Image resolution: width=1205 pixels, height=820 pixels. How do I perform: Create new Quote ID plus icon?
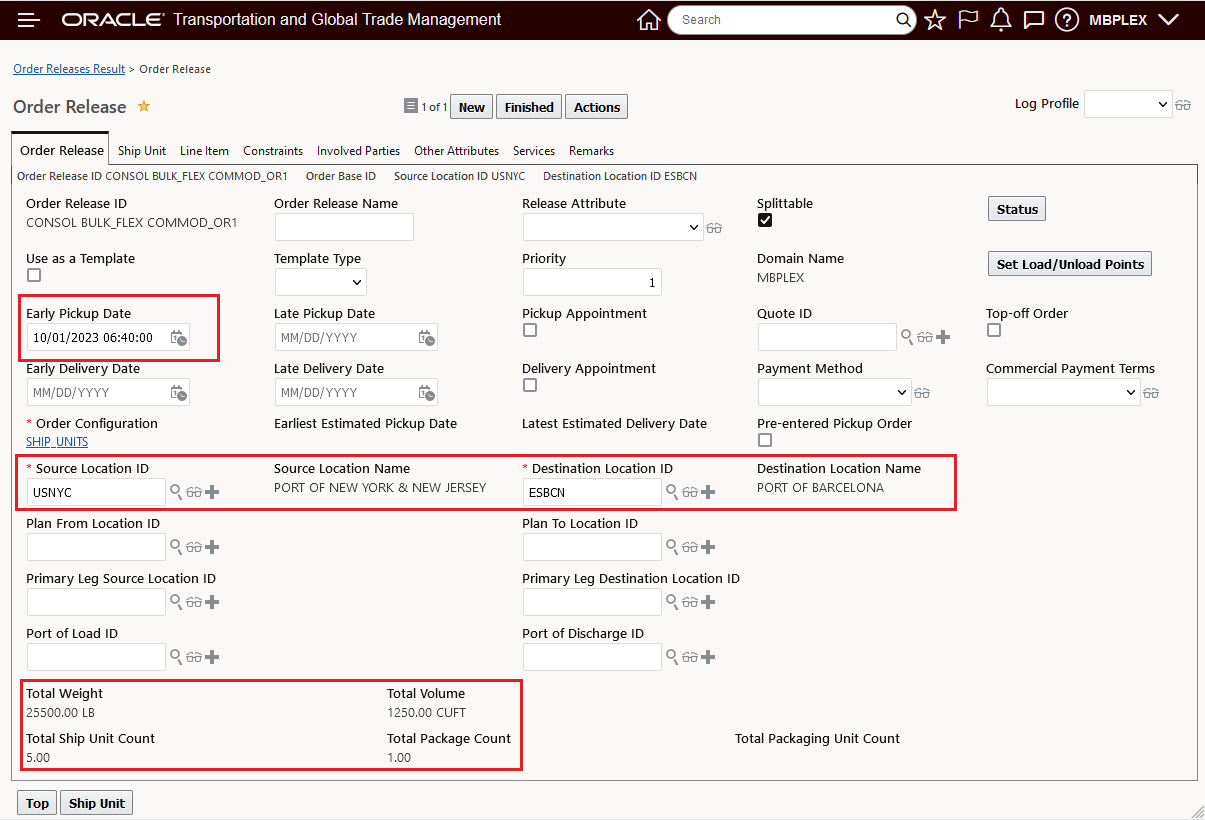click(x=943, y=337)
